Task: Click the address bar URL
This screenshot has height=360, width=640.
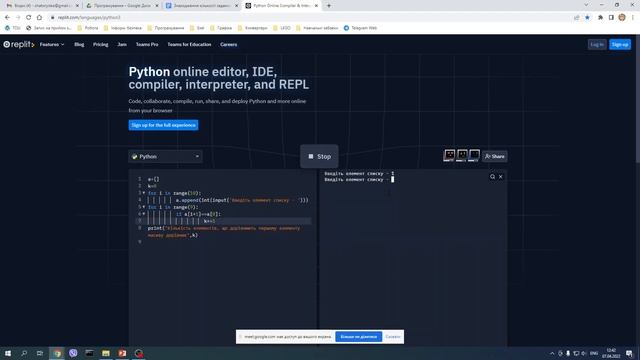Action: click(x=89, y=18)
